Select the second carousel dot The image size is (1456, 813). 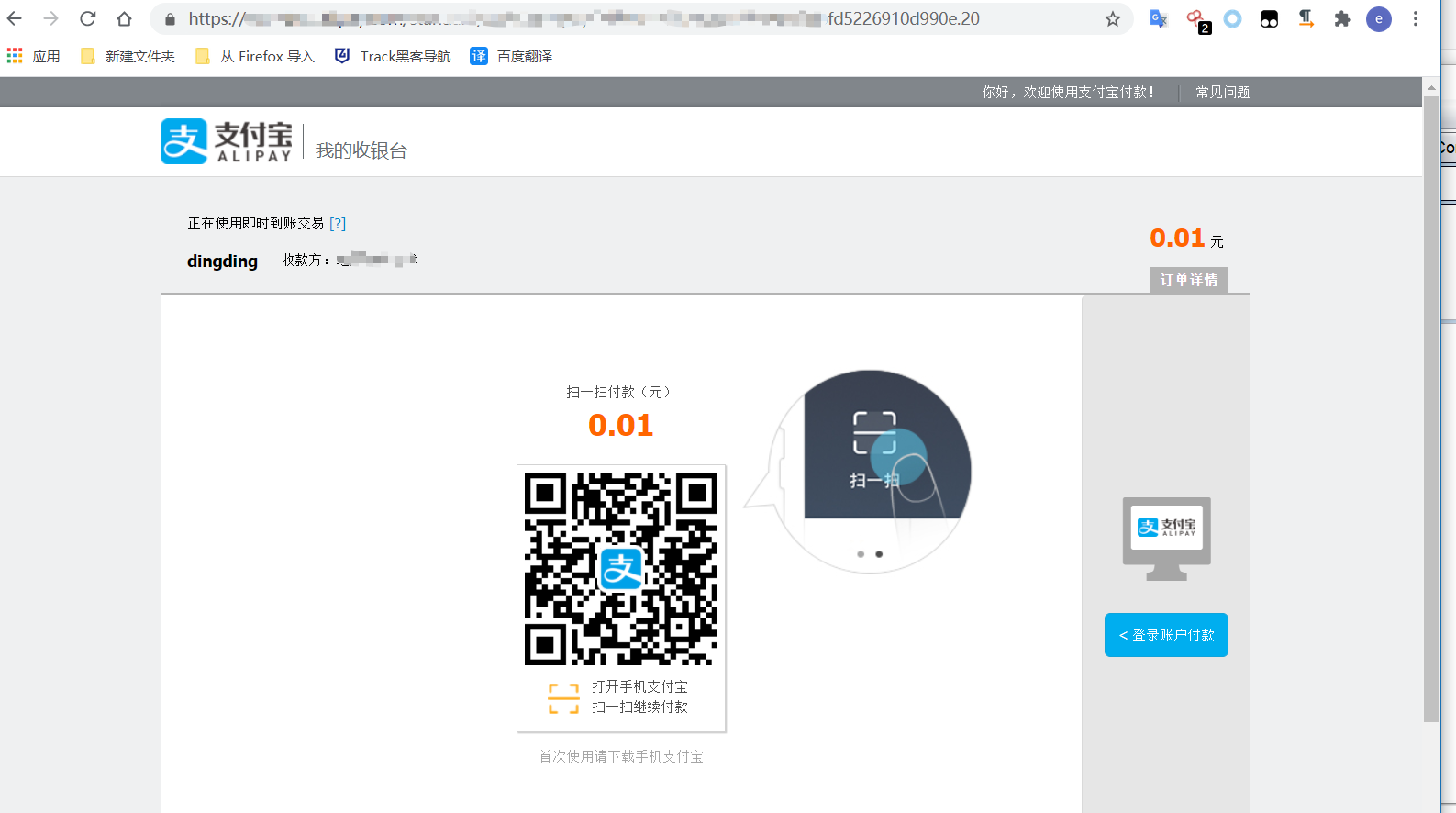[879, 554]
